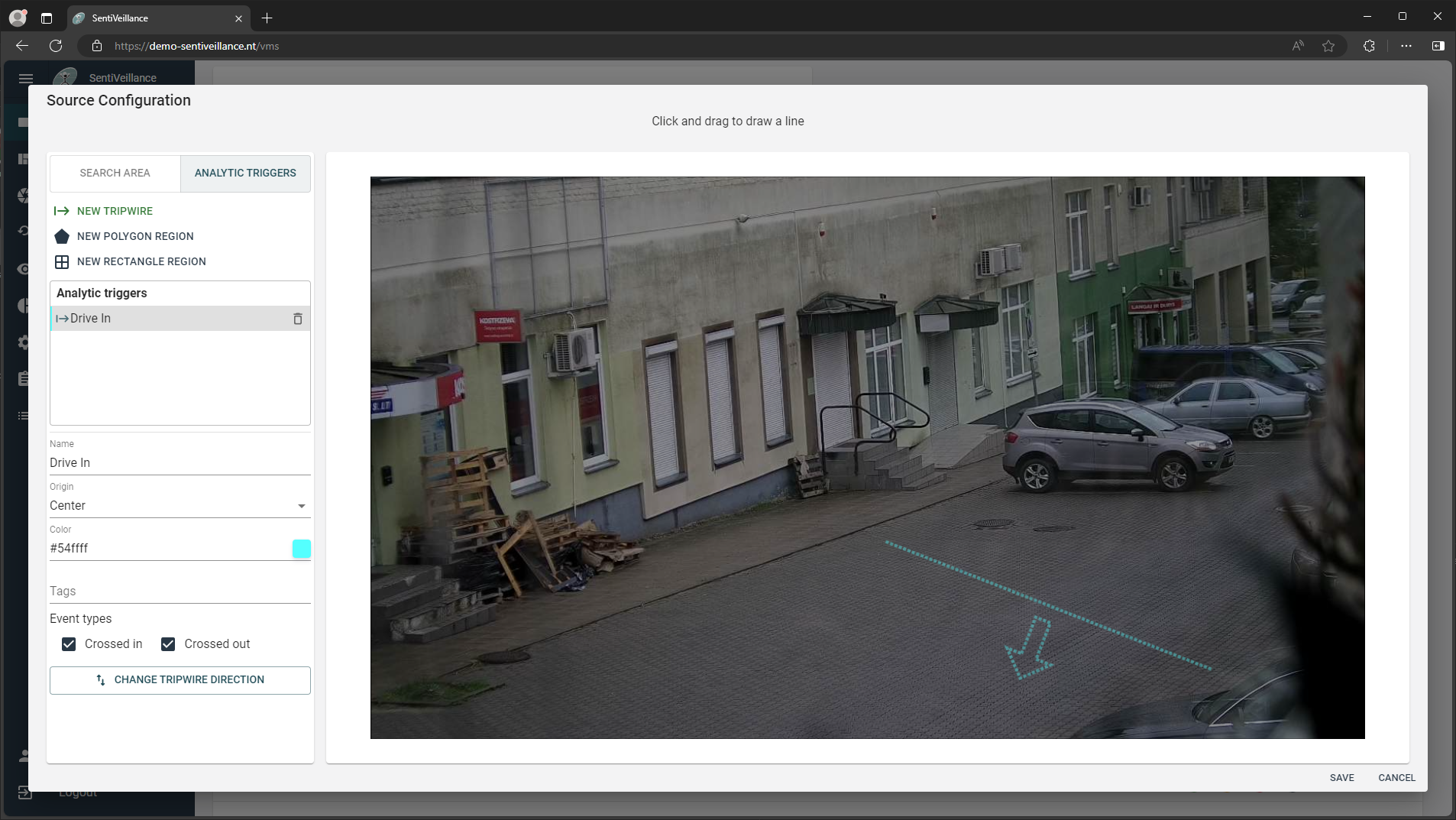The height and width of the screenshot is (820, 1456).
Task: Refresh the browser page
Action: tap(56, 46)
